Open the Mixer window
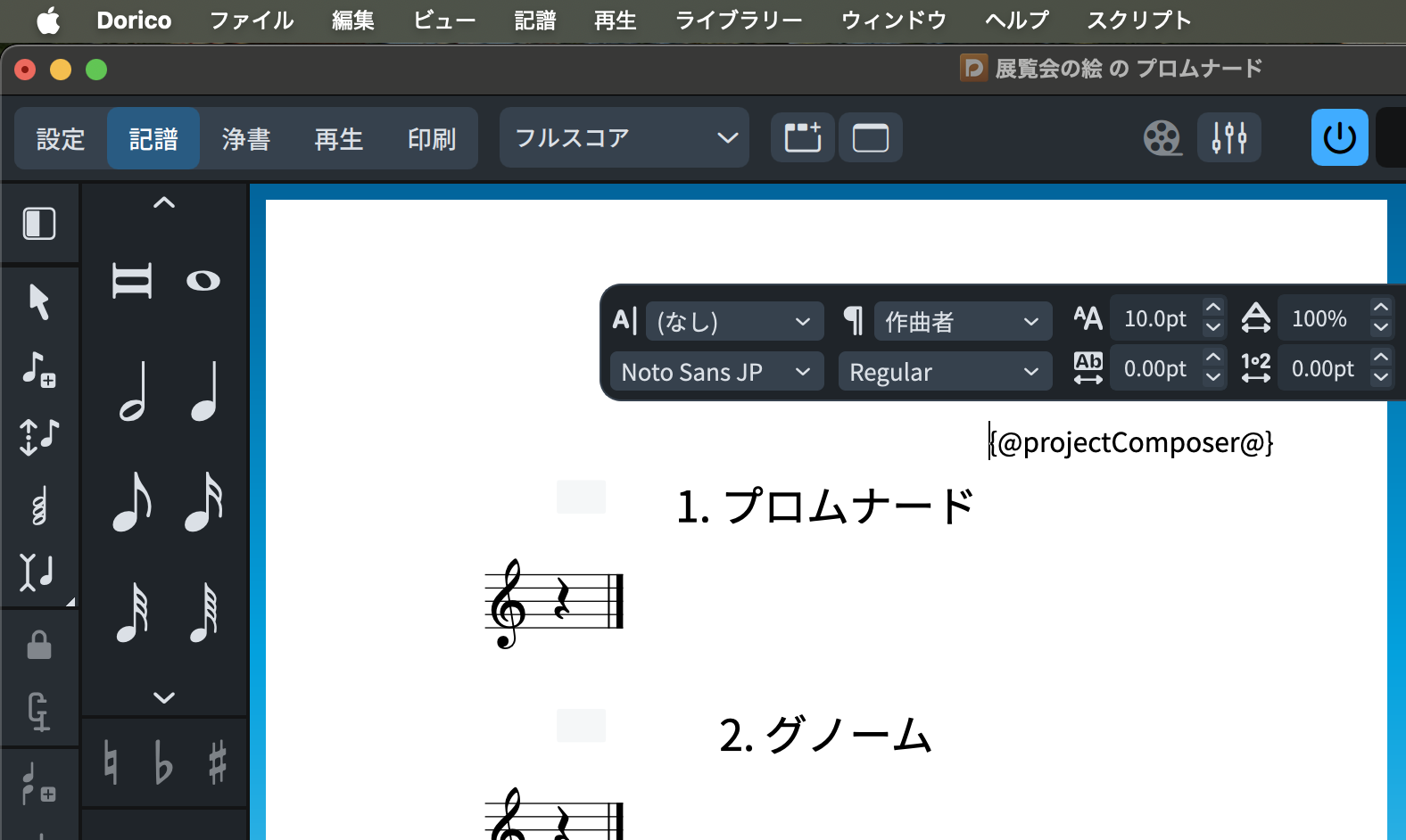The image size is (1406, 840). point(1228,138)
